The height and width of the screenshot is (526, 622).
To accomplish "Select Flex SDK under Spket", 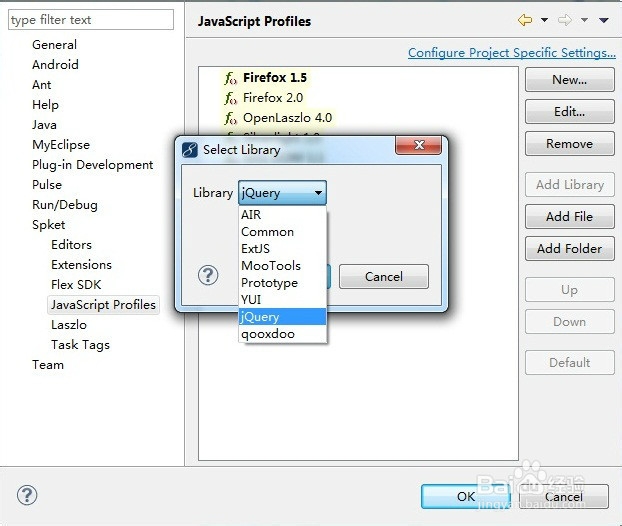I will point(76,285).
